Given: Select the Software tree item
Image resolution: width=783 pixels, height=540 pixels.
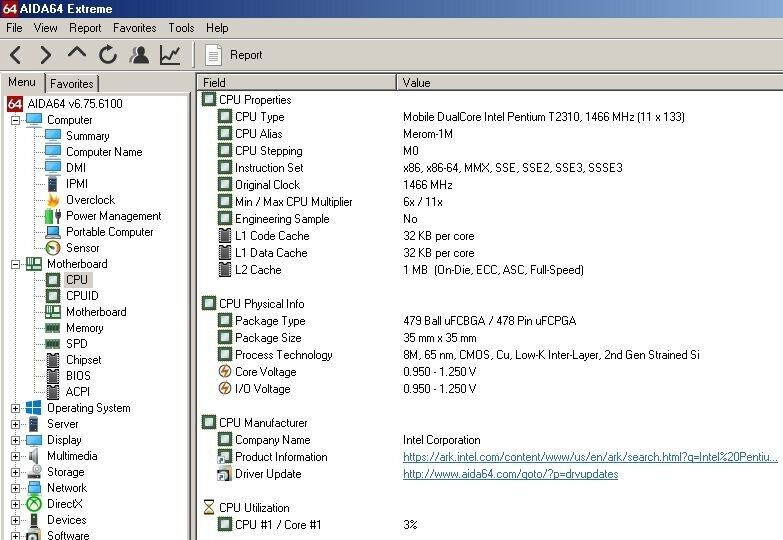Looking at the screenshot, I should pyautogui.click(x=68, y=535).
